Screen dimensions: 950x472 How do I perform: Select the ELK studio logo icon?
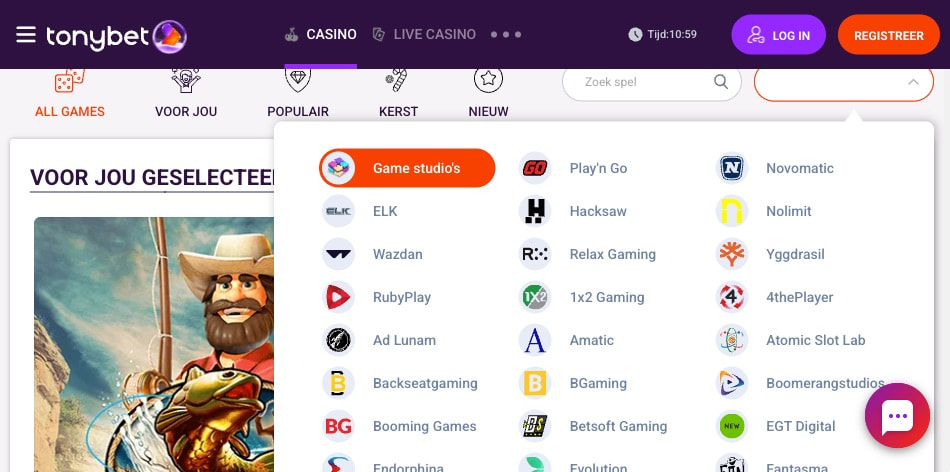(338, 211)
